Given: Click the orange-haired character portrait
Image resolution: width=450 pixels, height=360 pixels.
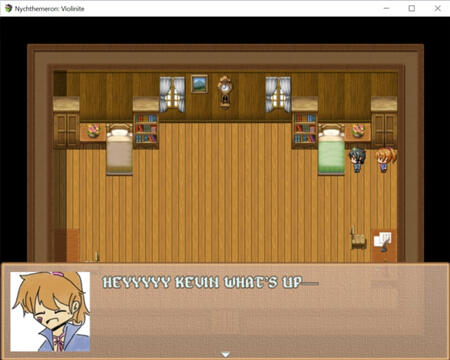Looking at the screenshot, I should click(x=50, y=312).
